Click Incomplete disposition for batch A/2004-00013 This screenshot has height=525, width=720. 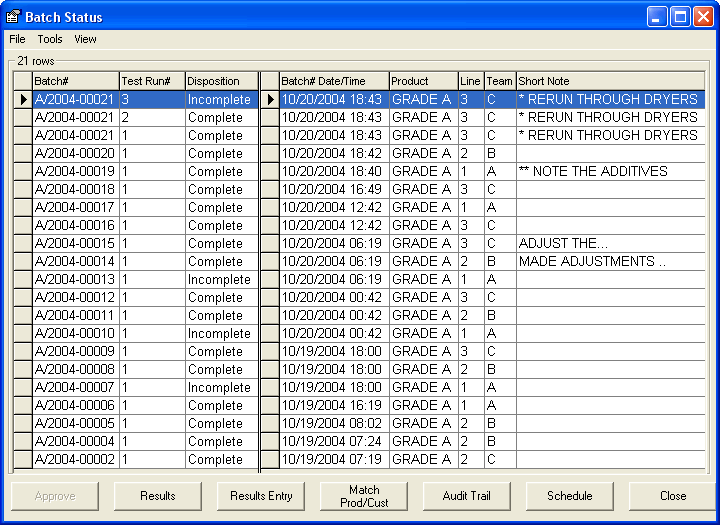(222, 279)
